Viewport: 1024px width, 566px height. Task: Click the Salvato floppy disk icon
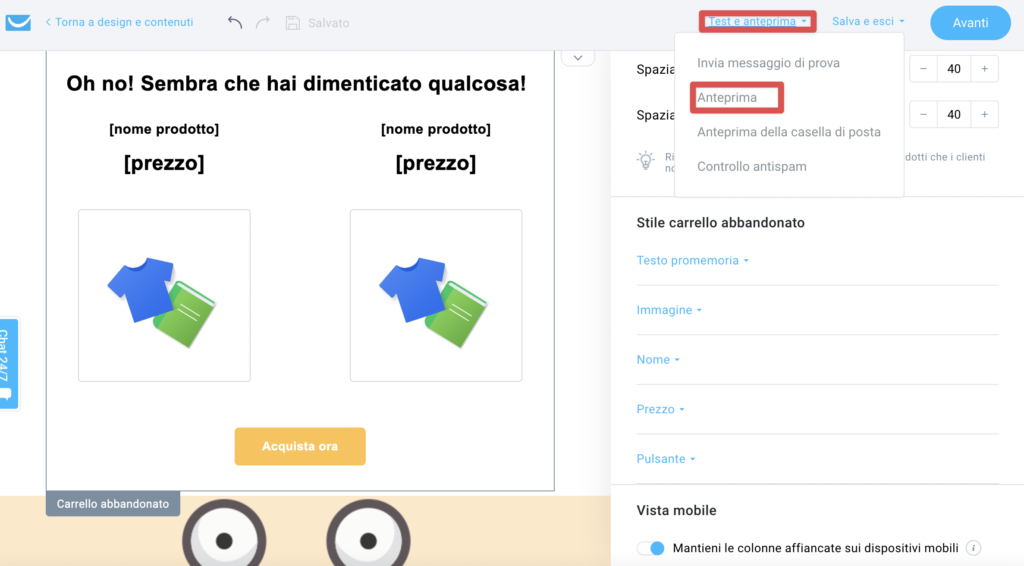tap(293, 23)
